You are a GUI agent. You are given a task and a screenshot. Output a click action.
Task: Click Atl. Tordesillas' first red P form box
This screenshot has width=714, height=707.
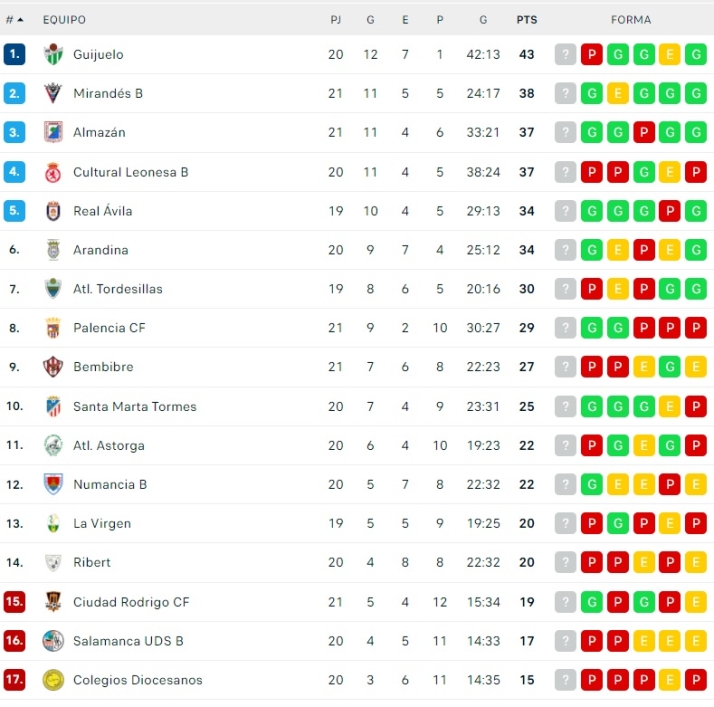click(x=592, y=289)
